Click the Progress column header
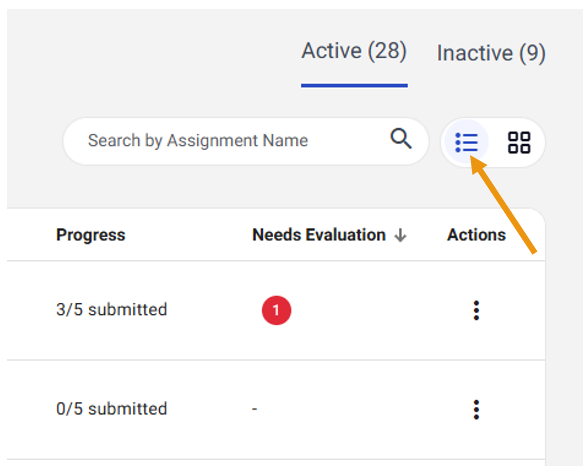 tap(91, 235)
